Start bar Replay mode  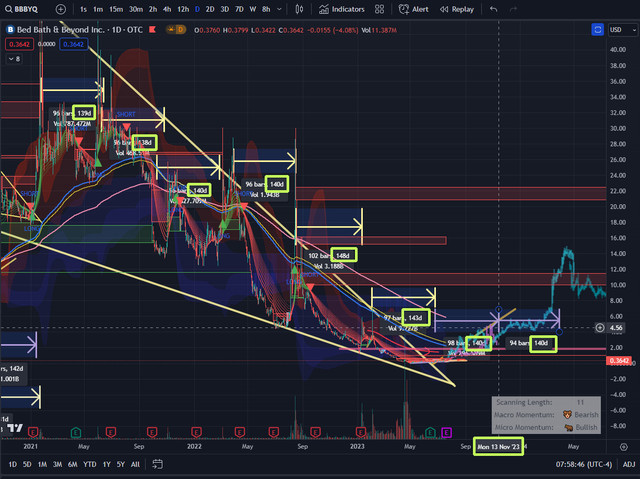(x=457, y=9)
